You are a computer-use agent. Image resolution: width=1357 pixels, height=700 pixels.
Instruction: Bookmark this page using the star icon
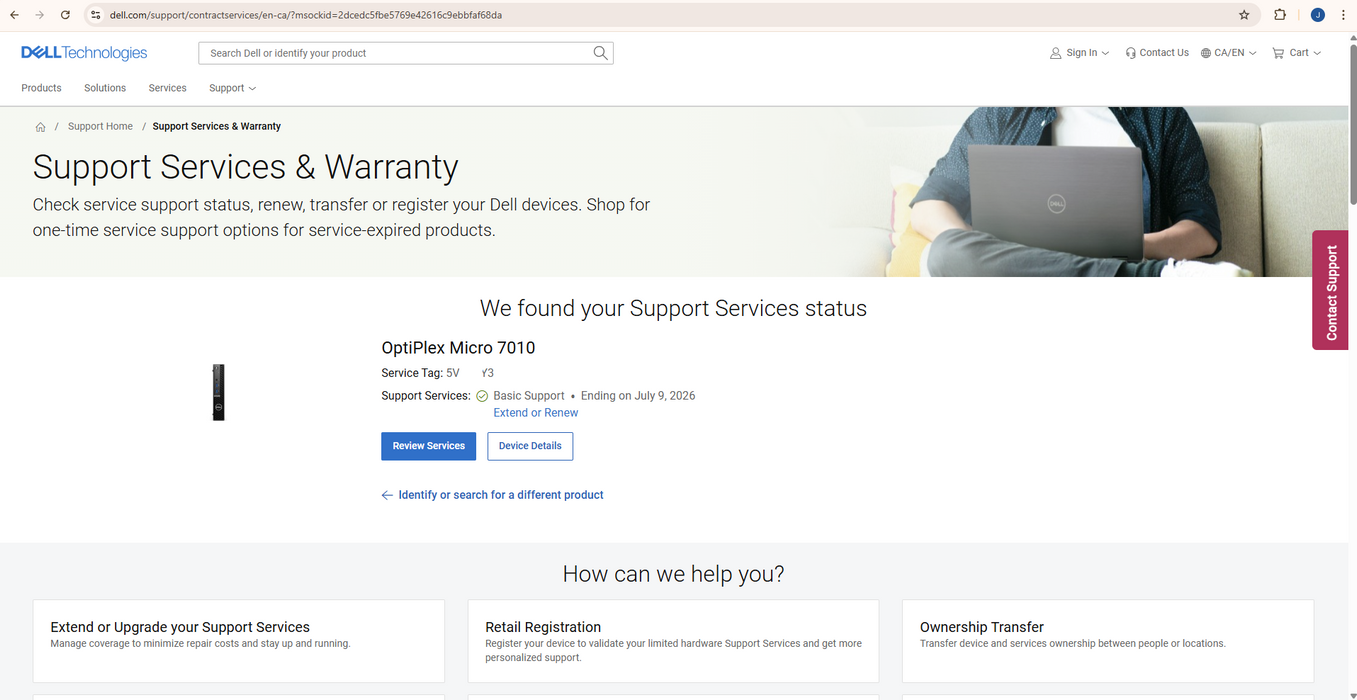click(x=1244, y=15)
